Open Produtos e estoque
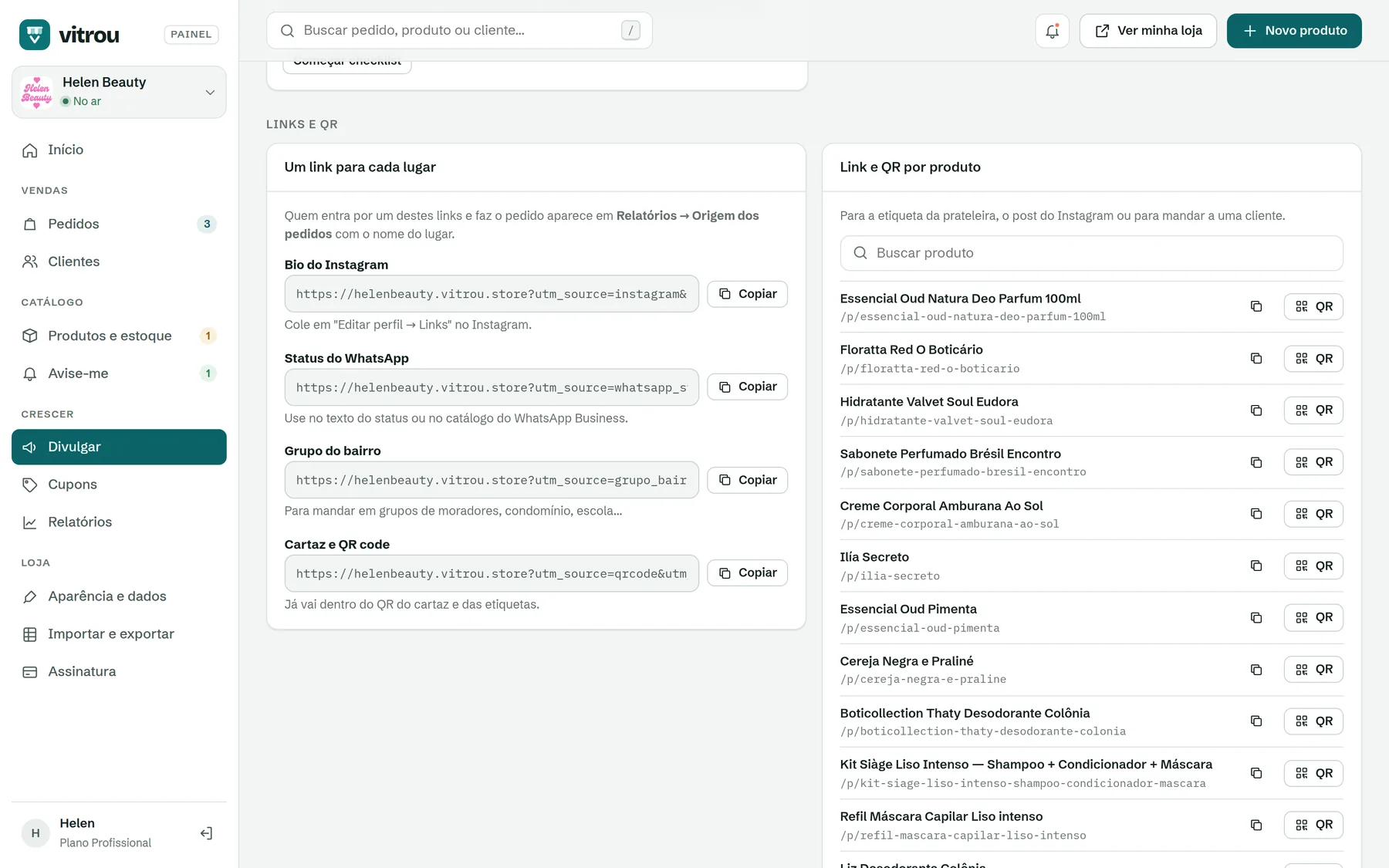1389x868 pixels. tap(119, 336)
